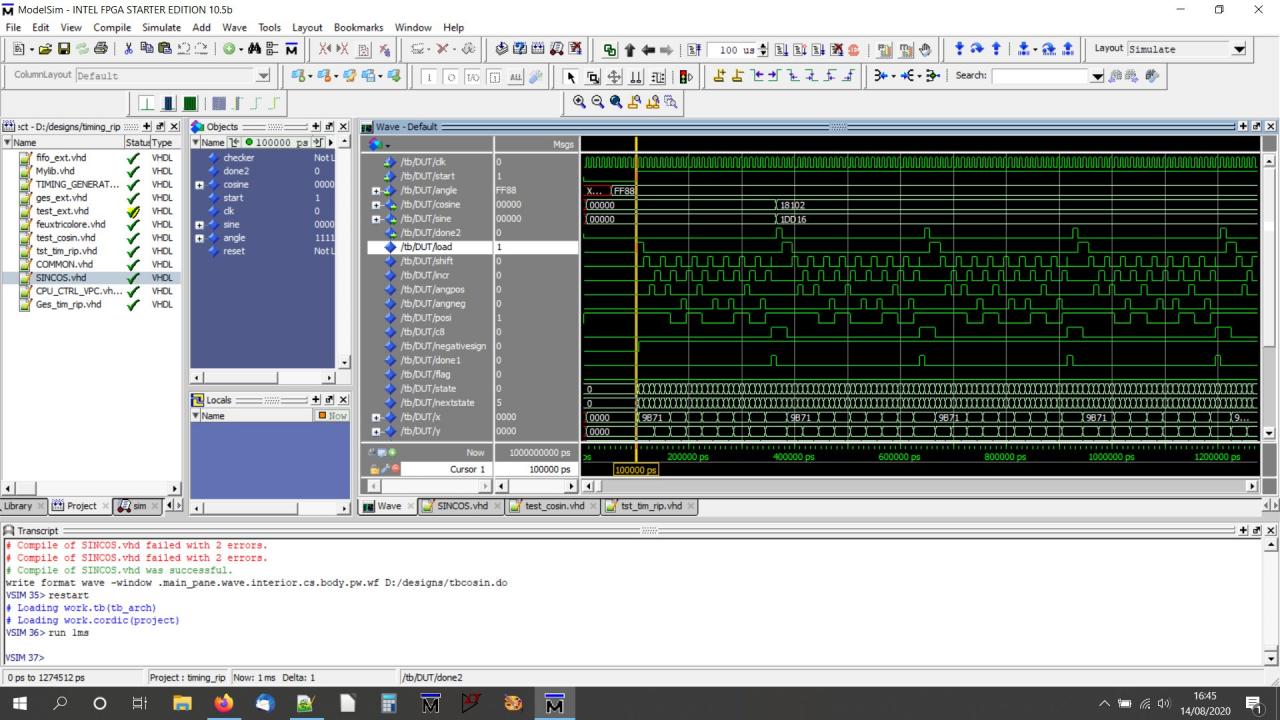The image size is (1280, 720).
Task: Select SINCOS.vhd in the project list
Action: 62,278
